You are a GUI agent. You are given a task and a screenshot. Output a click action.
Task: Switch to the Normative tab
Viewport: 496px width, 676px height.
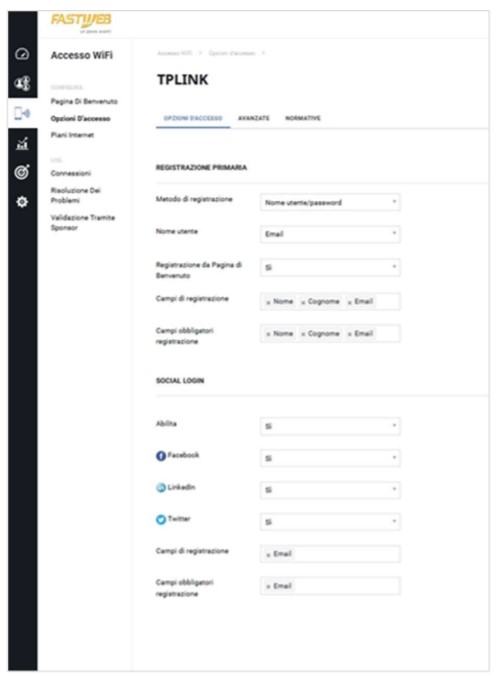303,118
